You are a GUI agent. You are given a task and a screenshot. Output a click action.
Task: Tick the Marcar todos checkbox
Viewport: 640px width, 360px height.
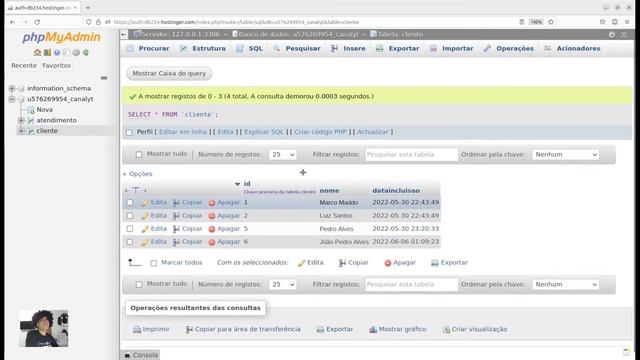click(153, 263)
